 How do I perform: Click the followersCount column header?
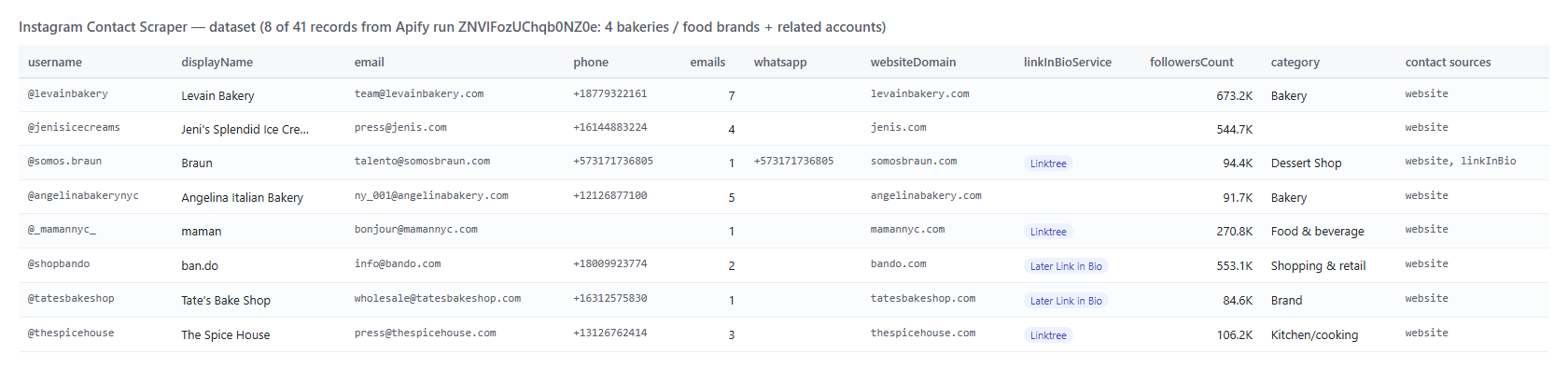click(1192, 63)
